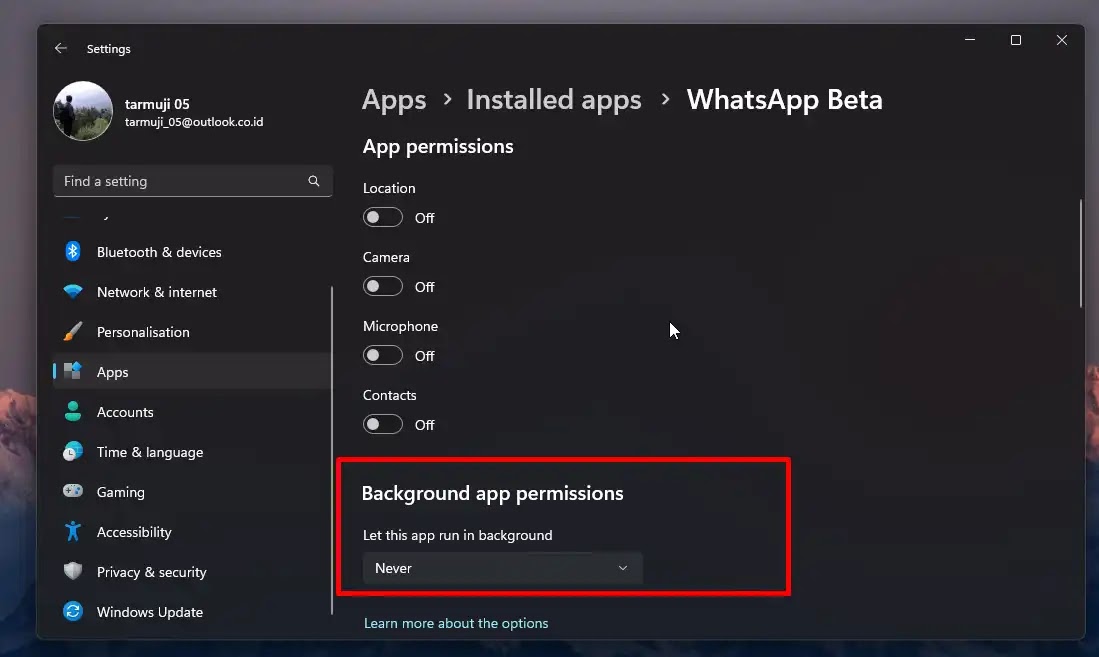Enable the Camera permission switch
This screenshot has height=657, width=1099.
coord(383,286)
